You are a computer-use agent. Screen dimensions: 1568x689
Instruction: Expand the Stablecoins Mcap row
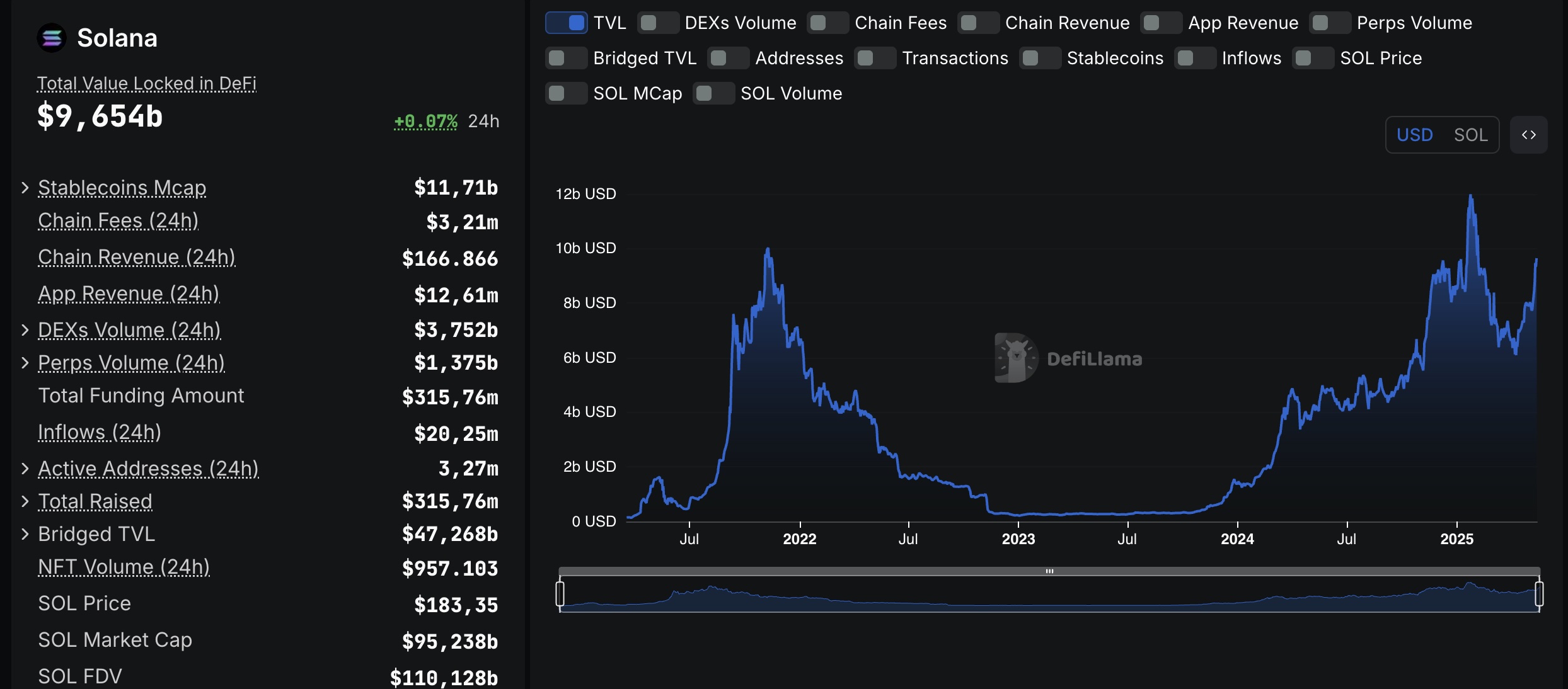pos(25,188)
